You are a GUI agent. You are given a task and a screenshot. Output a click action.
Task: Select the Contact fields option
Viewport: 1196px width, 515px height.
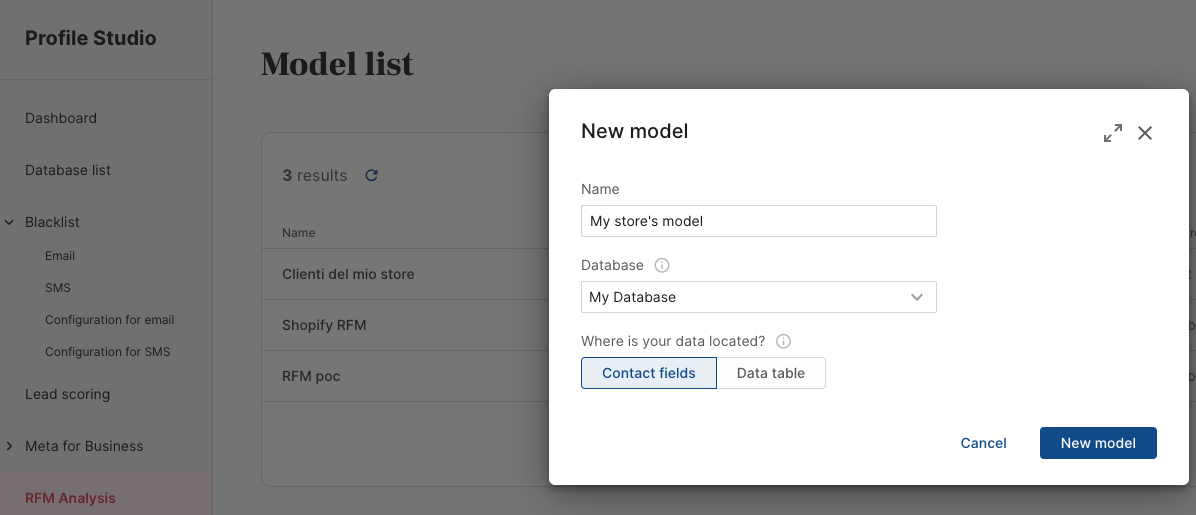tap(649, 373)
